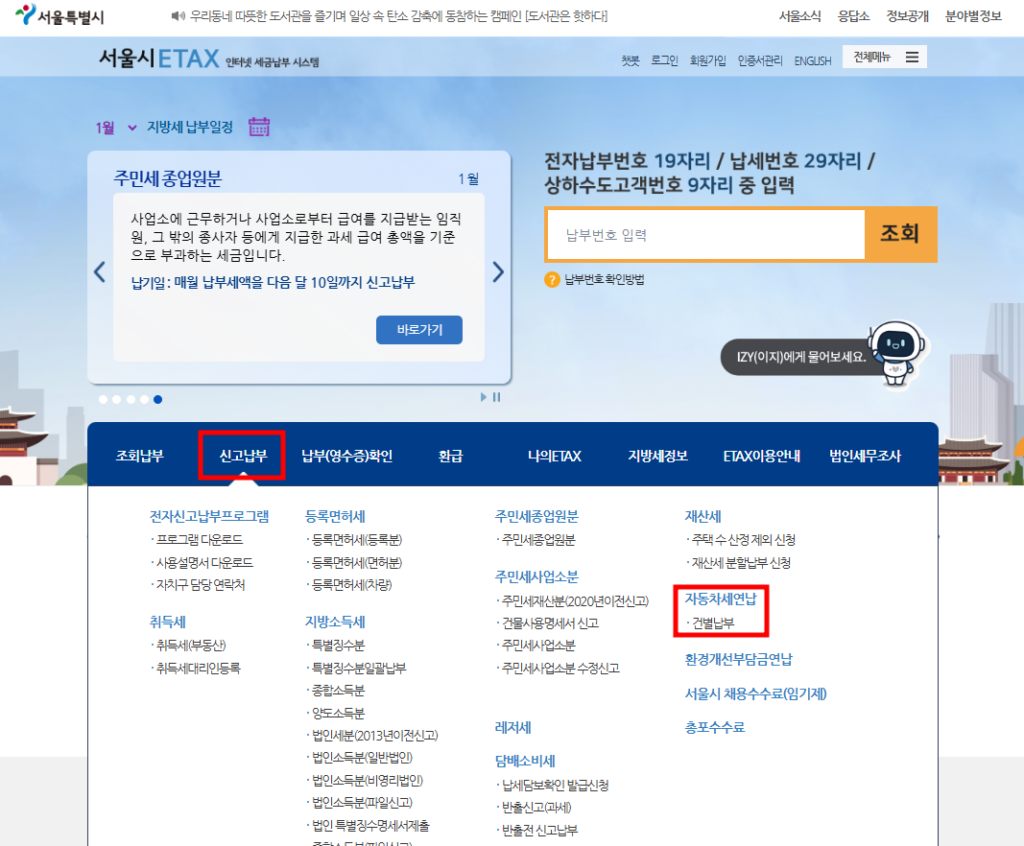
Task: Click the orange 조회 button
Action: 901,235
